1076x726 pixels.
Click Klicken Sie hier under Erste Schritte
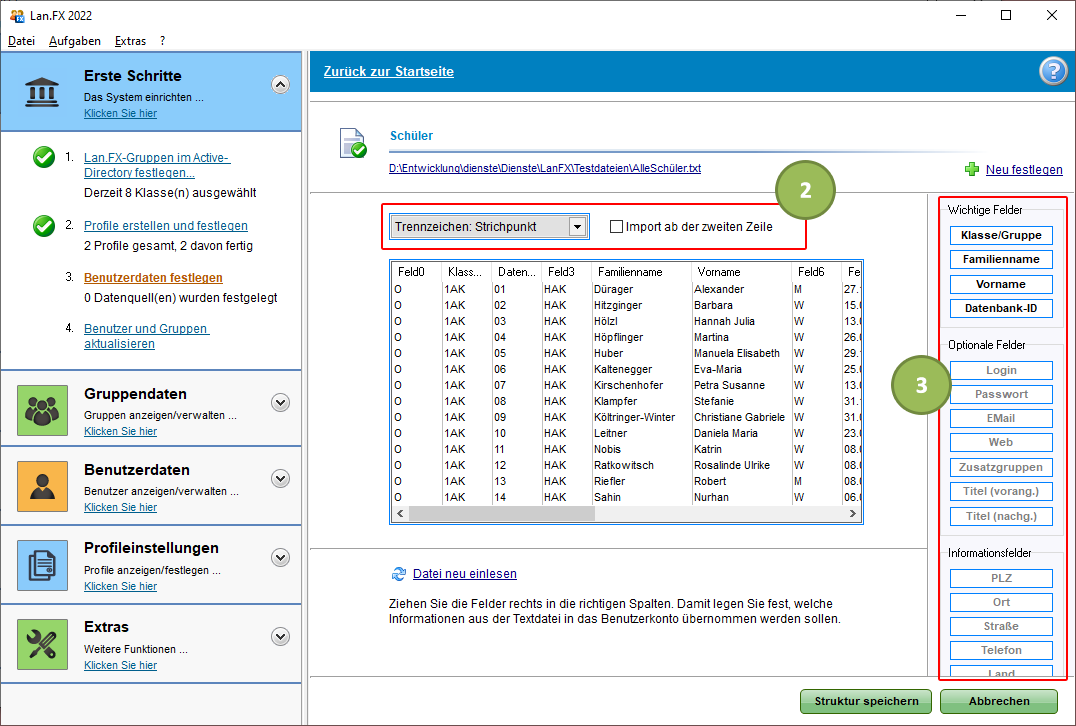click(x=120, y=113)
